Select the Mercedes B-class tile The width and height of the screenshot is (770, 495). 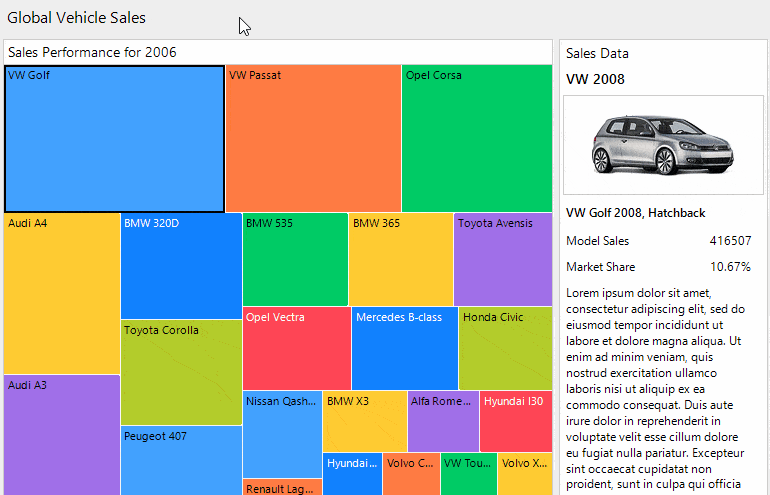405,349
